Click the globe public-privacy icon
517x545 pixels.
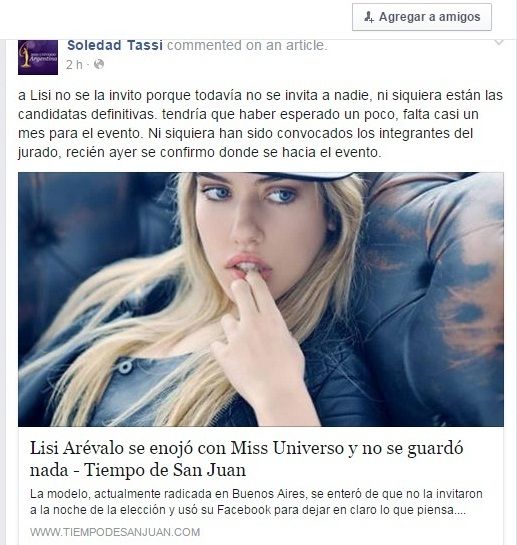pos(99,64)
